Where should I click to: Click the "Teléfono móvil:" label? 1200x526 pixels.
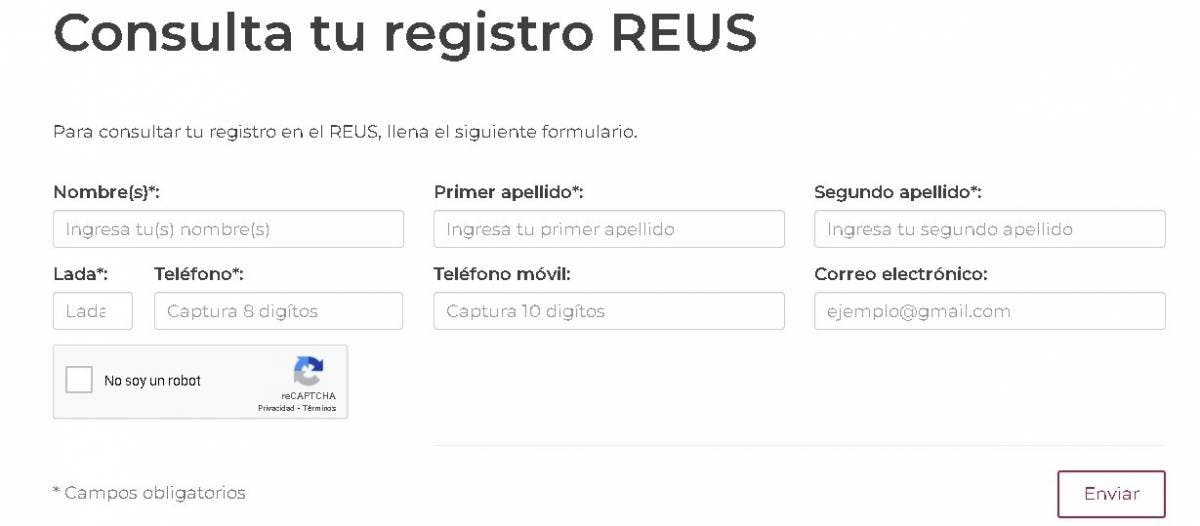[502, 274]
